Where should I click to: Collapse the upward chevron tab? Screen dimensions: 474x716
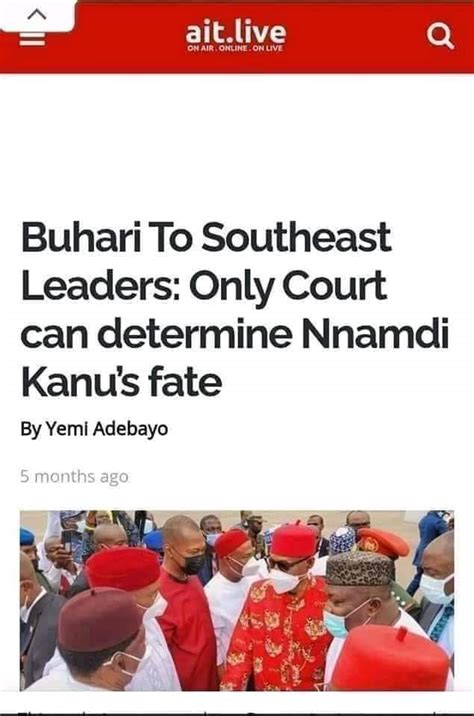pyautogui.click(x=37, y=15)
